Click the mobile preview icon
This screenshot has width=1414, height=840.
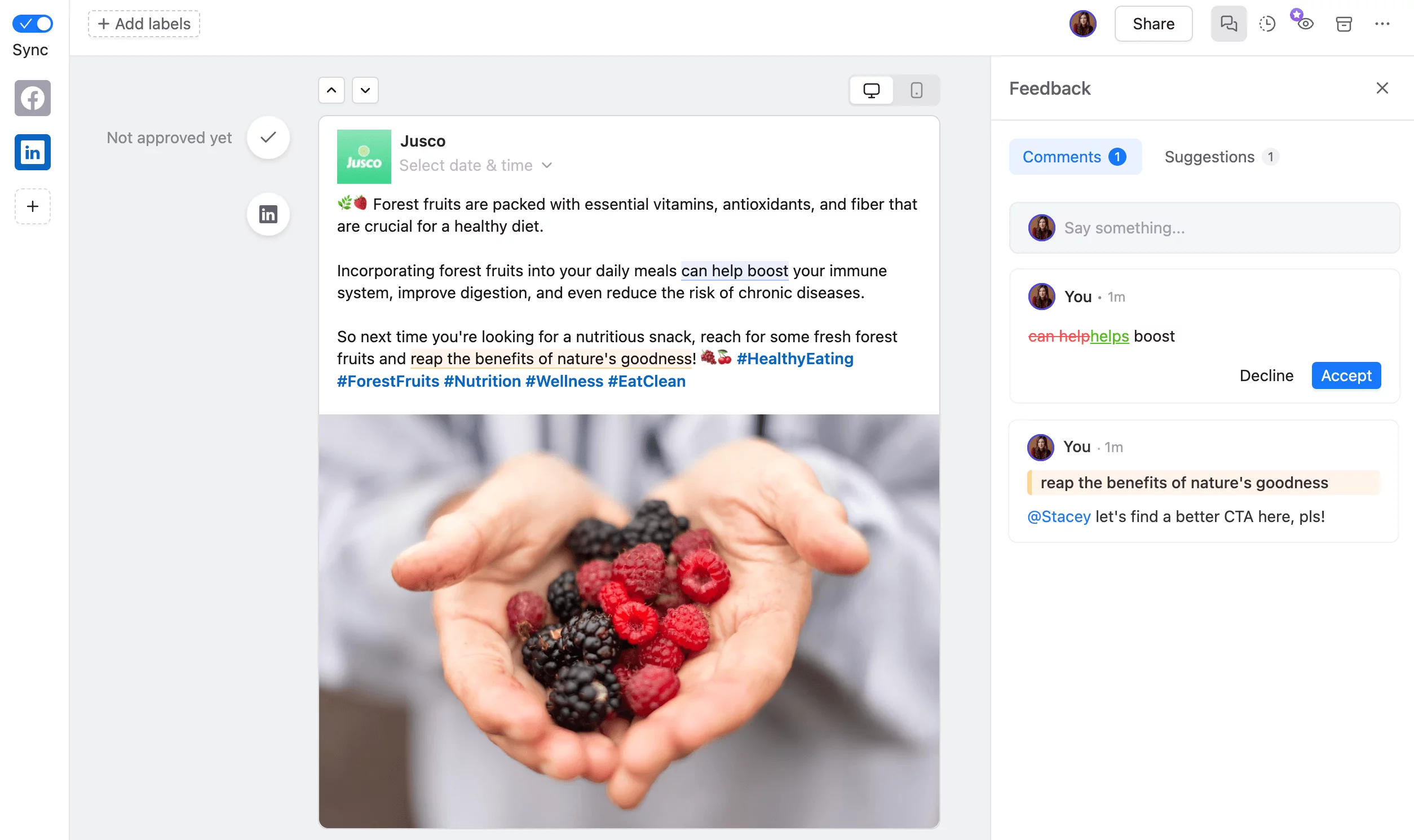point(916,90)
